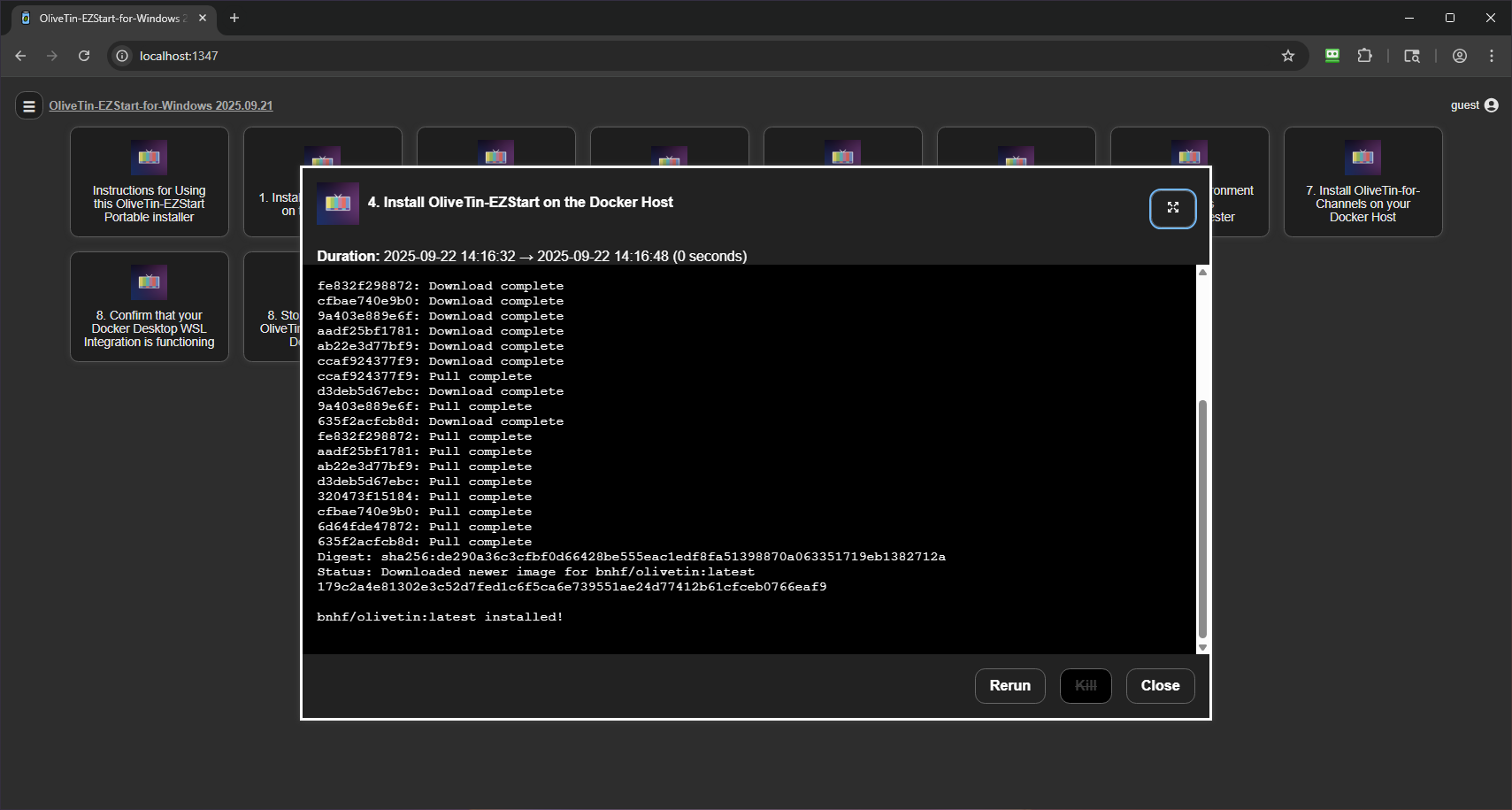Open a new browser tab
Image resolution: width=1512 pixels, height=810 pixels.
pos(234,18)
